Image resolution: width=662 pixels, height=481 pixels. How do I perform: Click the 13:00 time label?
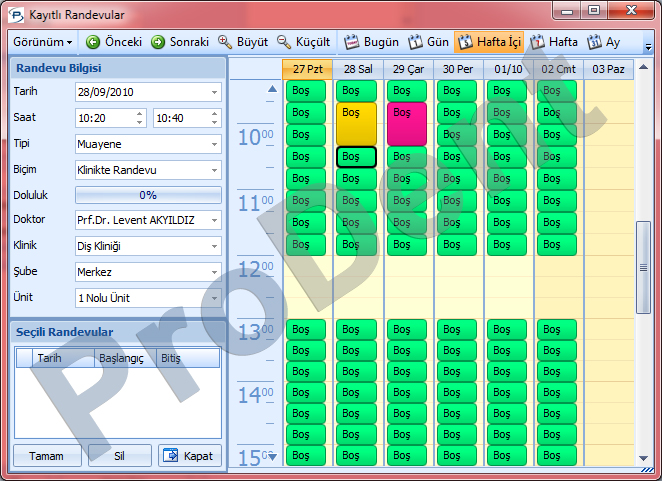256,332
